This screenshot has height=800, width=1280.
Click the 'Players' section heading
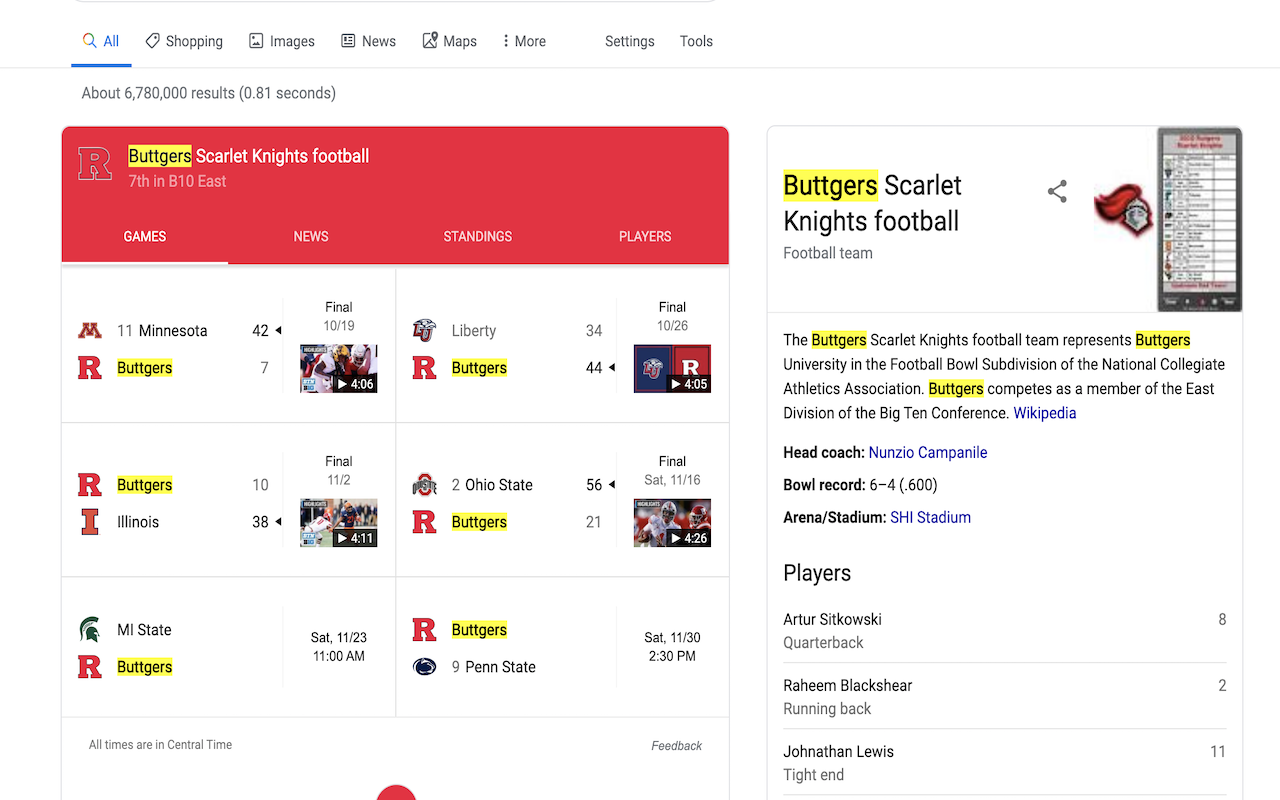coord(817,573)
